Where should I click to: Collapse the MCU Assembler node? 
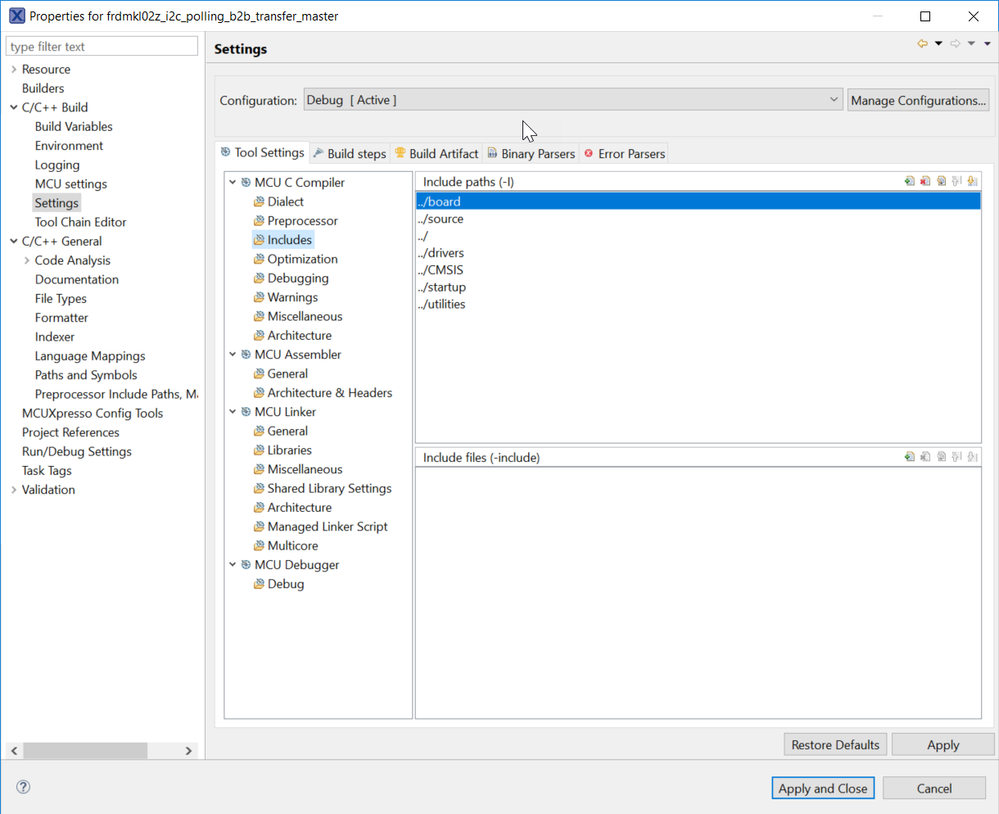pyautogui.click(x=233, y=354)
